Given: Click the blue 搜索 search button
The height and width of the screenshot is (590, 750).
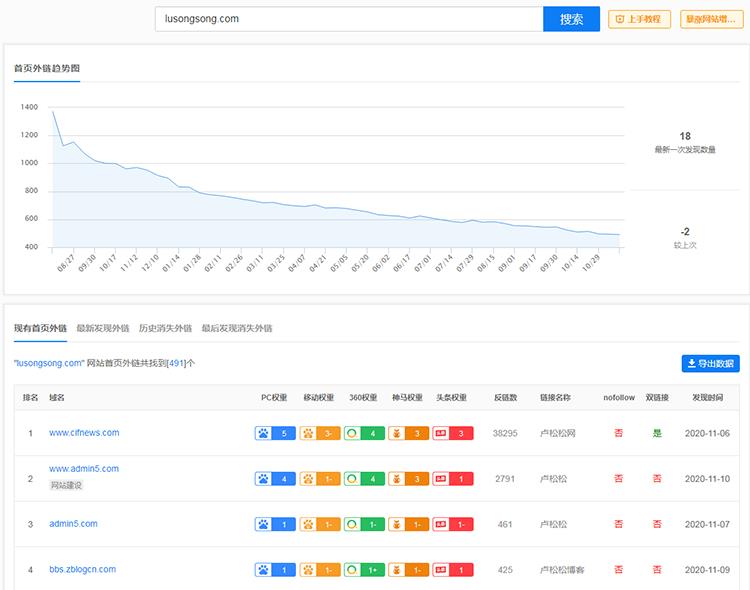Looking at the screenshot, I should (x=571, y=19).
